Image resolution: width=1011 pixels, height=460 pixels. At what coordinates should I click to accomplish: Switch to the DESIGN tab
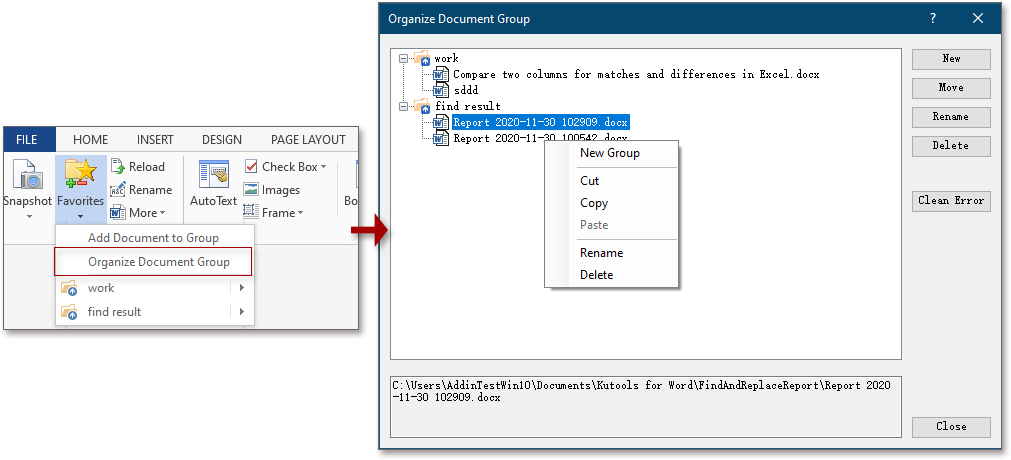pos(222,139)
